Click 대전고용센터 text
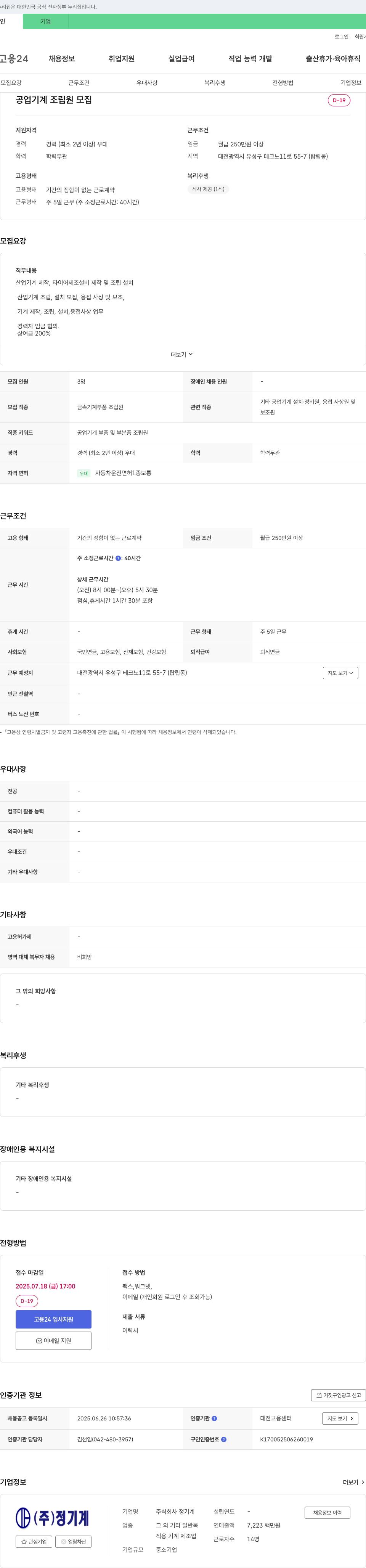This screenshot has height=1568, width=366. point(276,1418)
